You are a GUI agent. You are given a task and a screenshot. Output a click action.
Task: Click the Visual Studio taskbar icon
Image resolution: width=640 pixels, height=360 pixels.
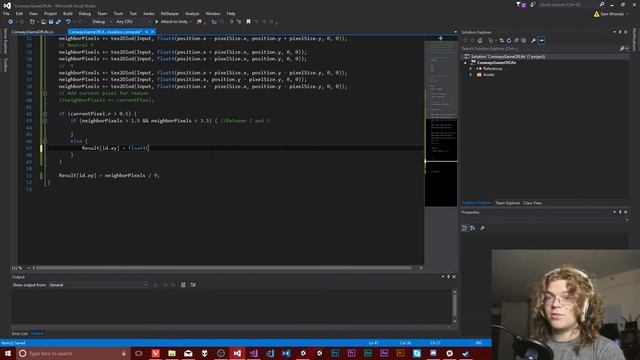[237, 353]
